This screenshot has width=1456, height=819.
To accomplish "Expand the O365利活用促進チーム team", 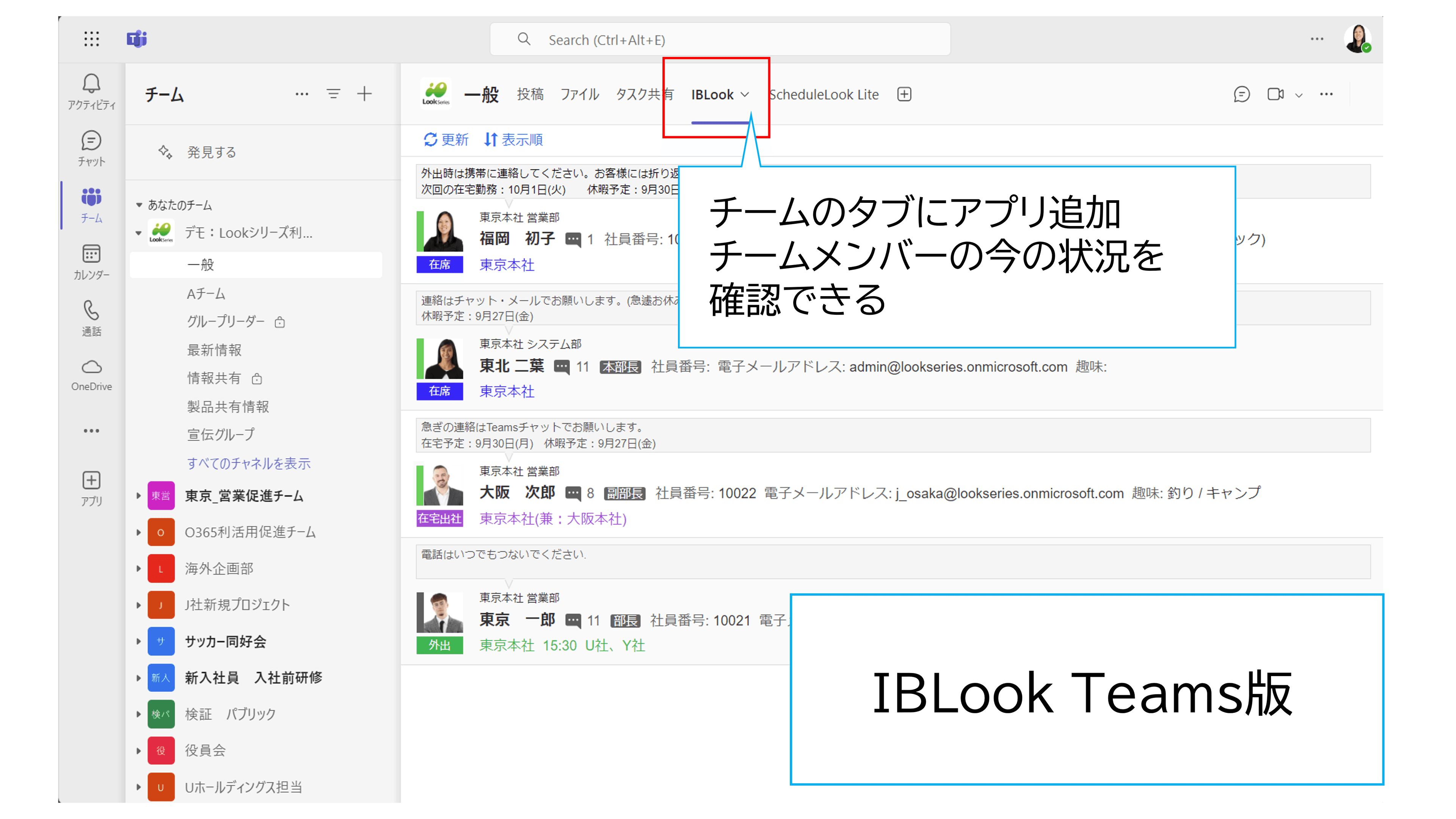I will click(x=139, y=532).
